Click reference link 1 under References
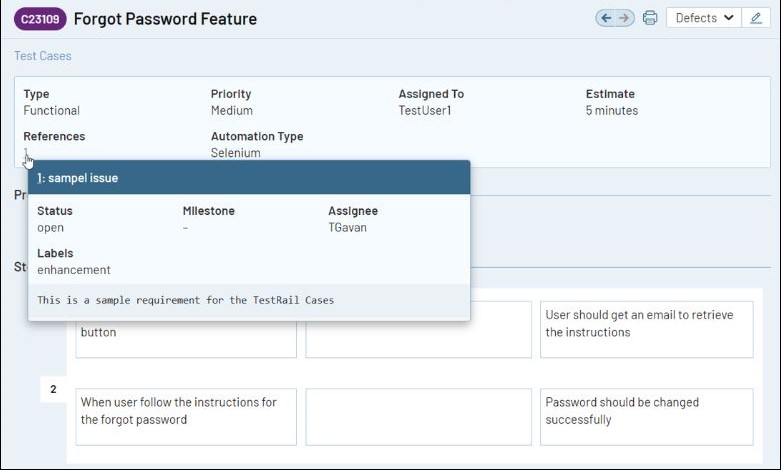The width and height of the screenshot is (781, 470). (x=26, y=153)
